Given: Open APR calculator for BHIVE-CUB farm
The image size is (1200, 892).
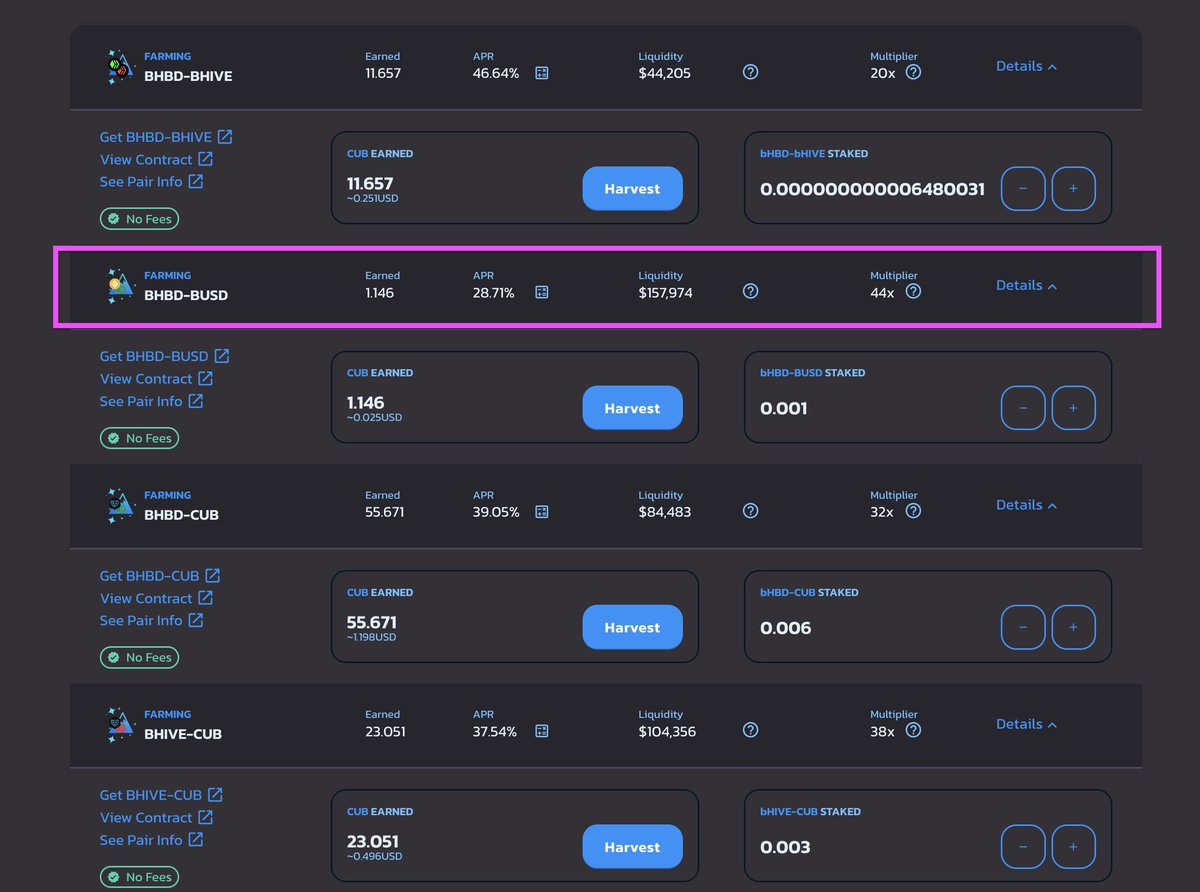Looking at the screenshot, I should [542, 731].
